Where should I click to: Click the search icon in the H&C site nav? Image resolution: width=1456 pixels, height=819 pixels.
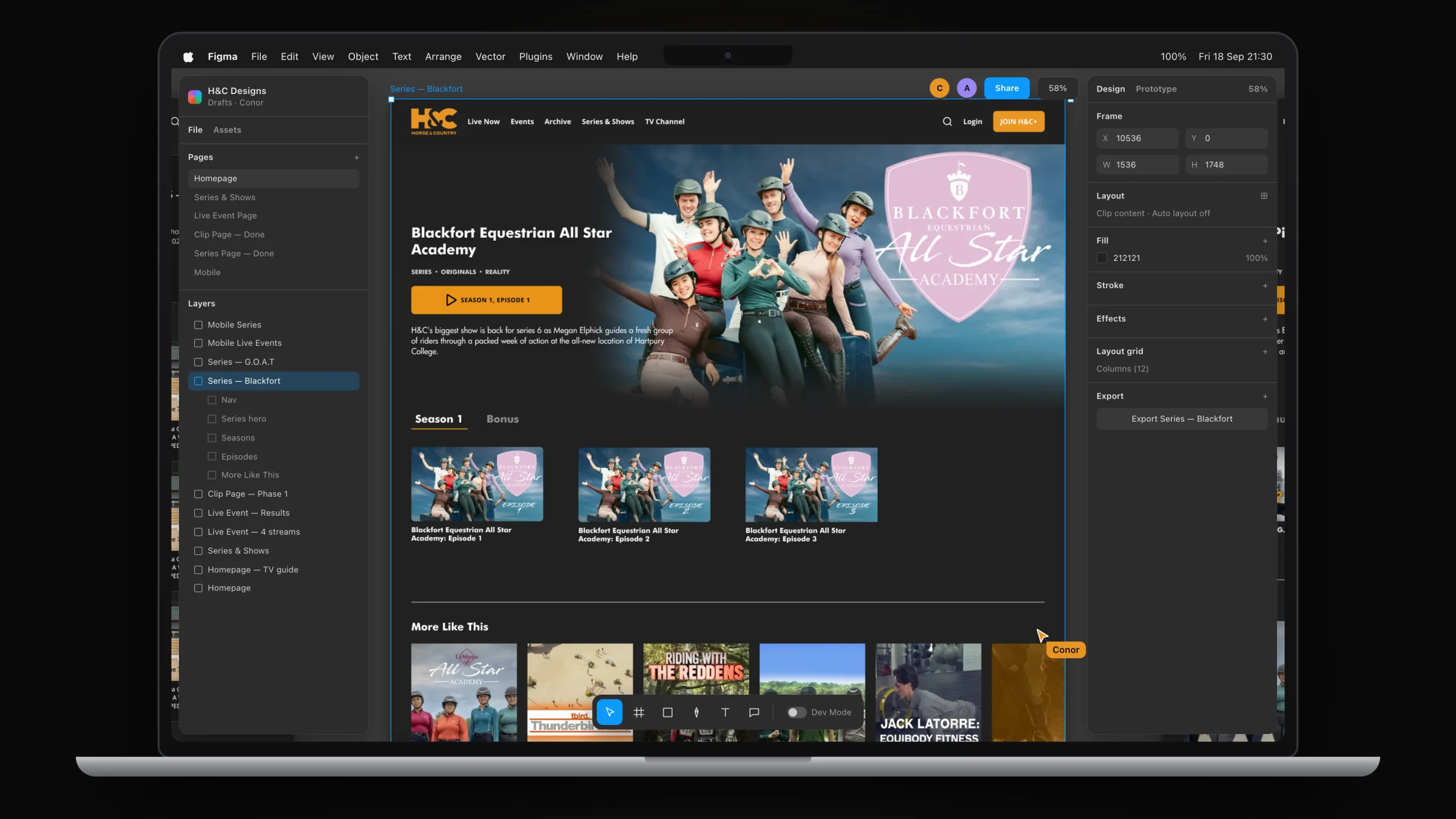(947, 121)
